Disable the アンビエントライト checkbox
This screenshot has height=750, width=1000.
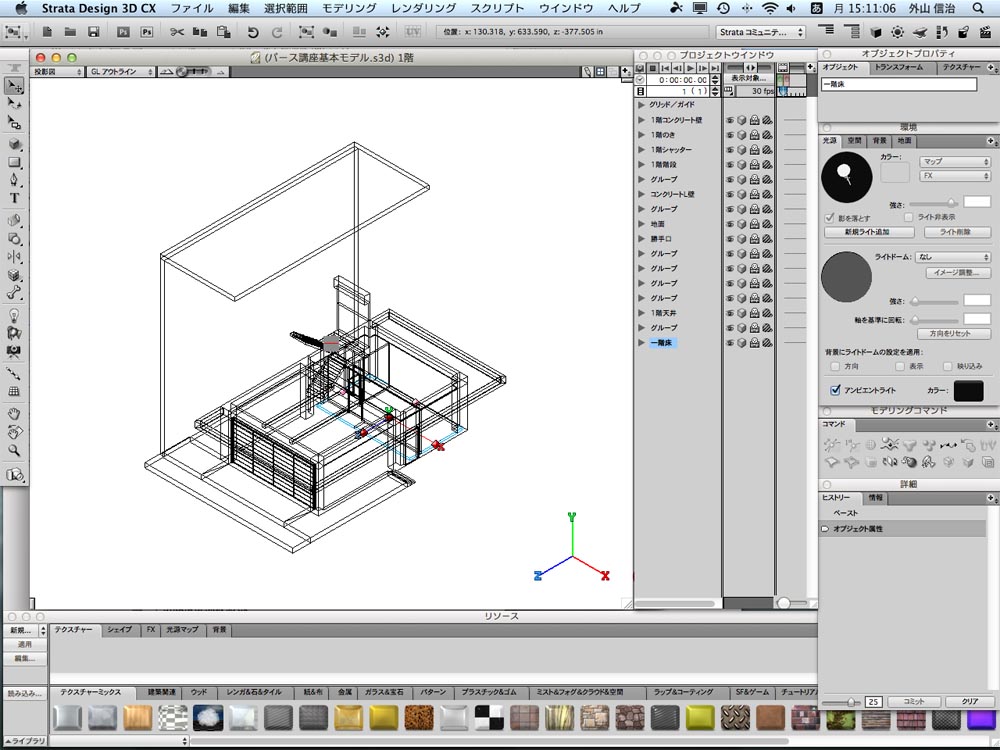click(835, 390)
